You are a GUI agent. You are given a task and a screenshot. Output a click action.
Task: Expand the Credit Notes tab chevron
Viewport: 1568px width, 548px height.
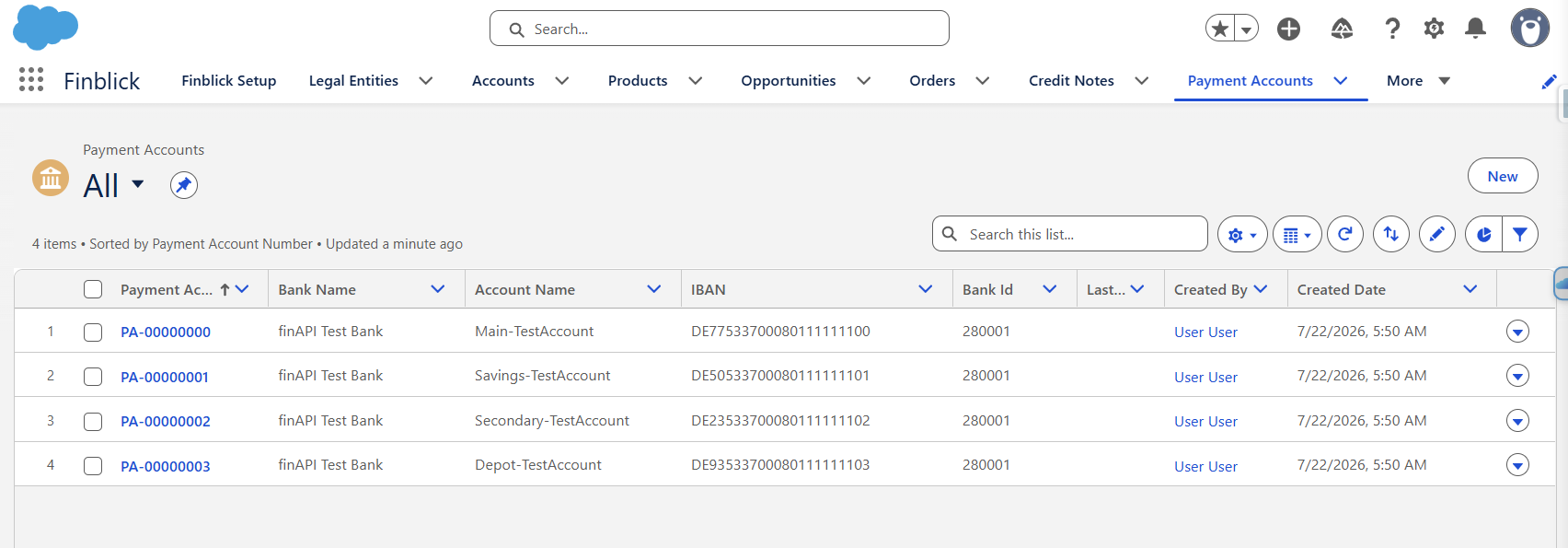click(x=1142, y=81)
